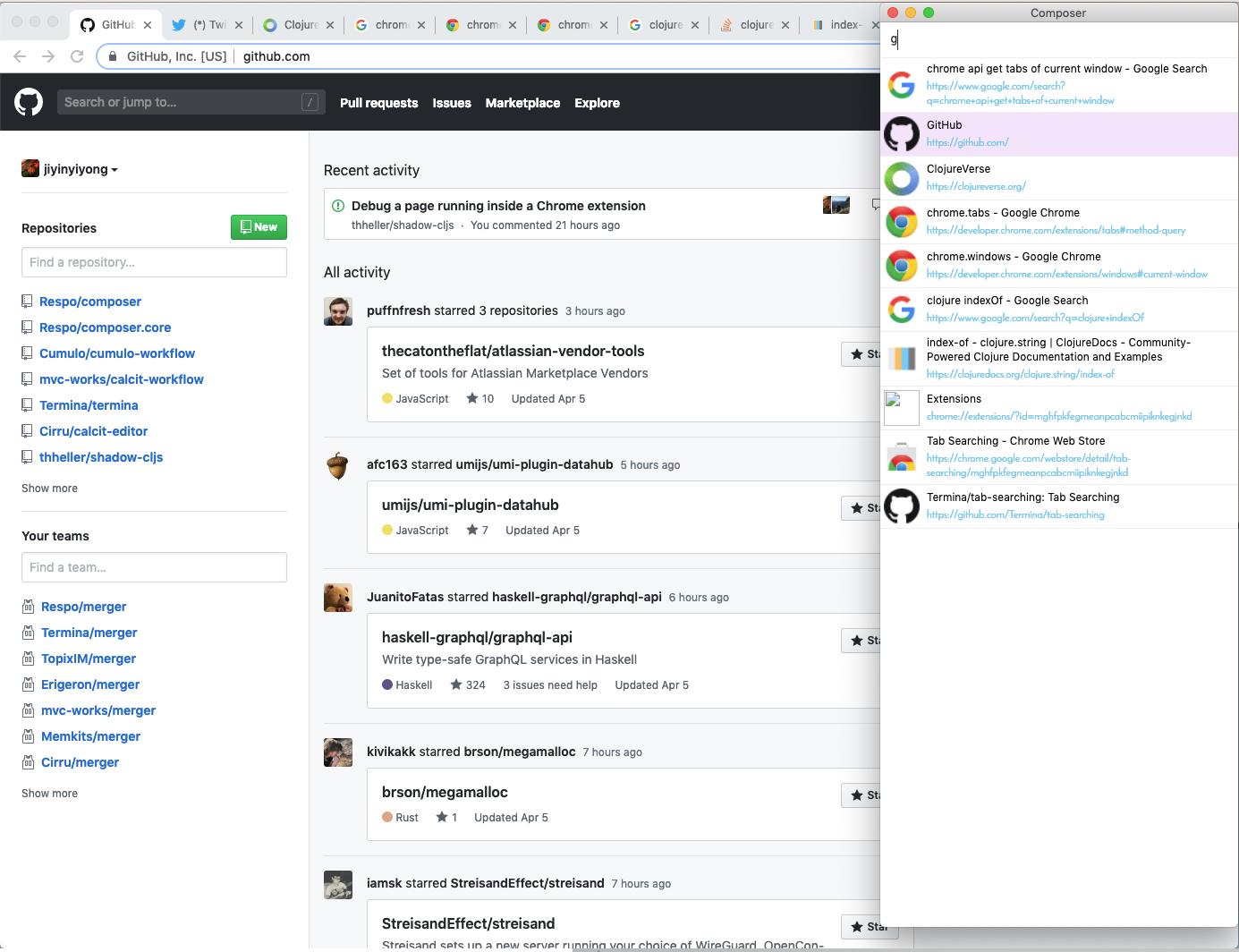The height and width of the screenshot is (952, 1239).
Task: Select Termina/tab-searching result in Composer
Action: coord(1059,506)
